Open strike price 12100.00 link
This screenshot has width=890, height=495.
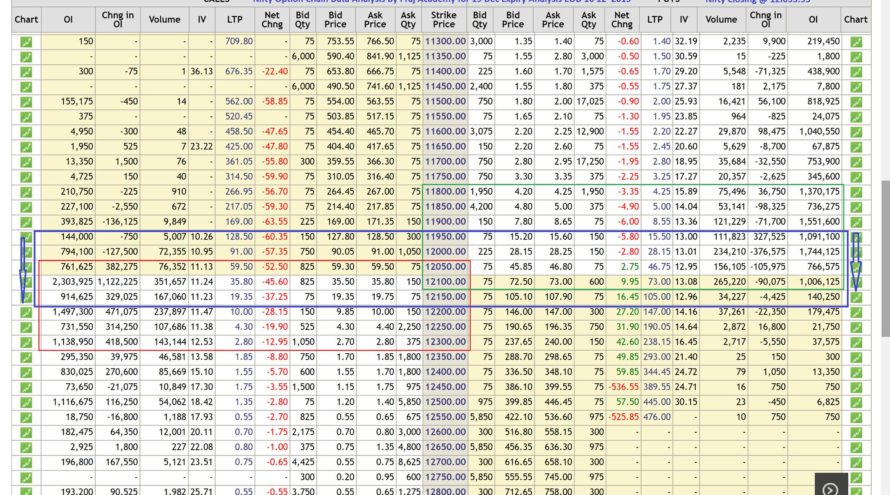click(445, 282)
